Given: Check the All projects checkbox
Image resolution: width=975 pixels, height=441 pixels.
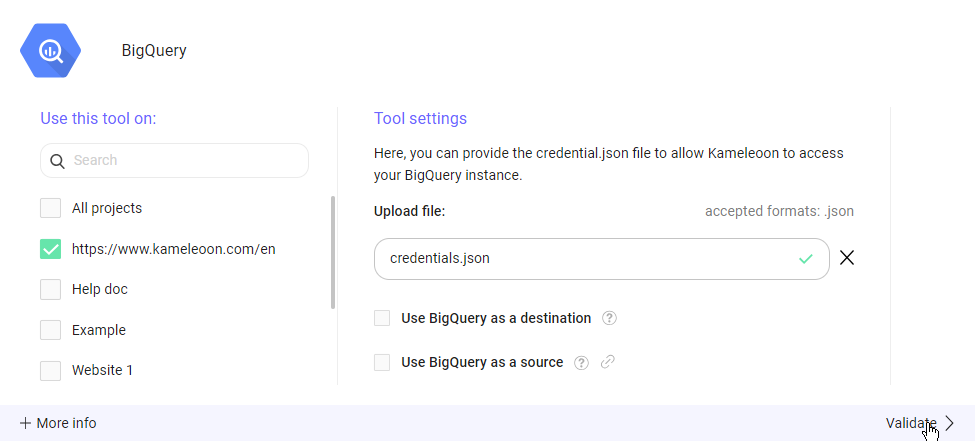Looking at the screenshot, I should point(50,208).
